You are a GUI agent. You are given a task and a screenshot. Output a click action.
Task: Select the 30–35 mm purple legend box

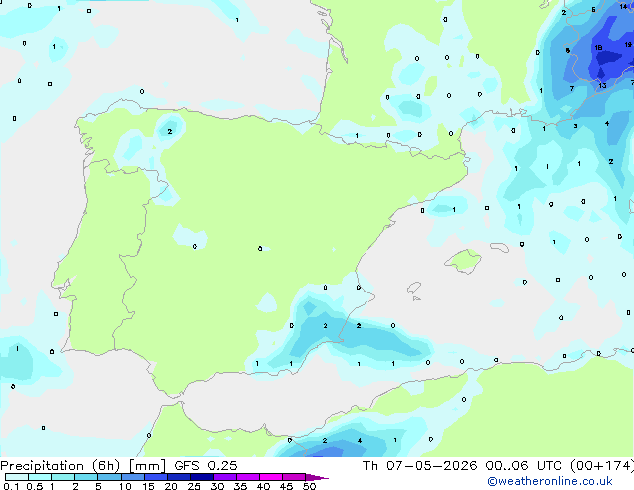224,477
